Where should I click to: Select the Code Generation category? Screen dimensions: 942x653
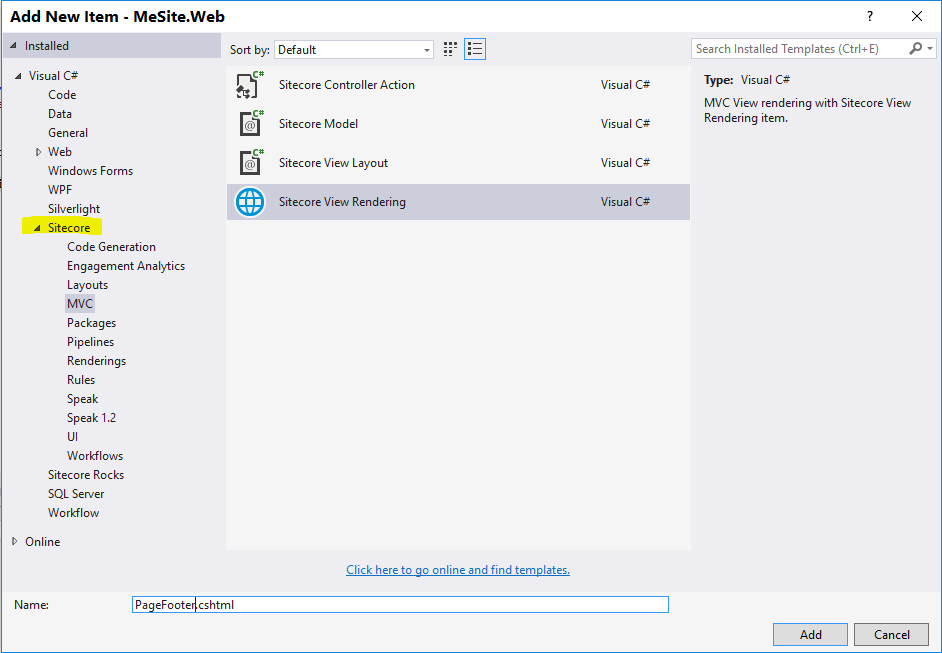[x=111, y=247]
